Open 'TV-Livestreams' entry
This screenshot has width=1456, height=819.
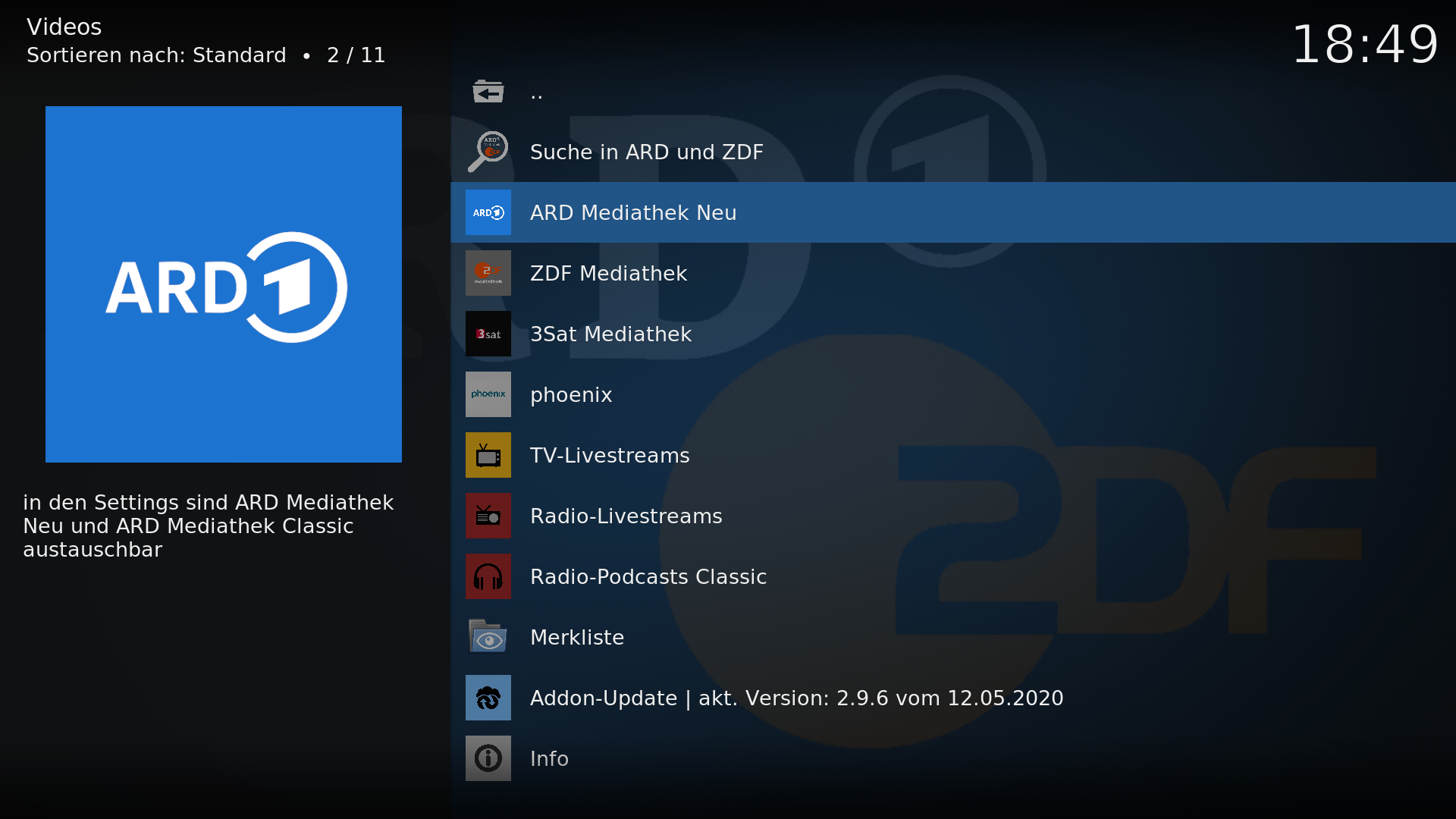[x=953, y=455]
